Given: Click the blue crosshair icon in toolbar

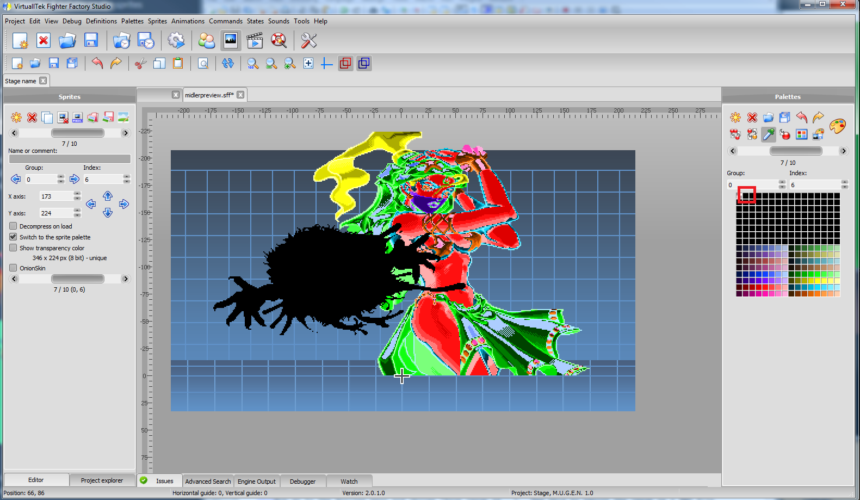Looking at the screenshot, I should (326, 63).
